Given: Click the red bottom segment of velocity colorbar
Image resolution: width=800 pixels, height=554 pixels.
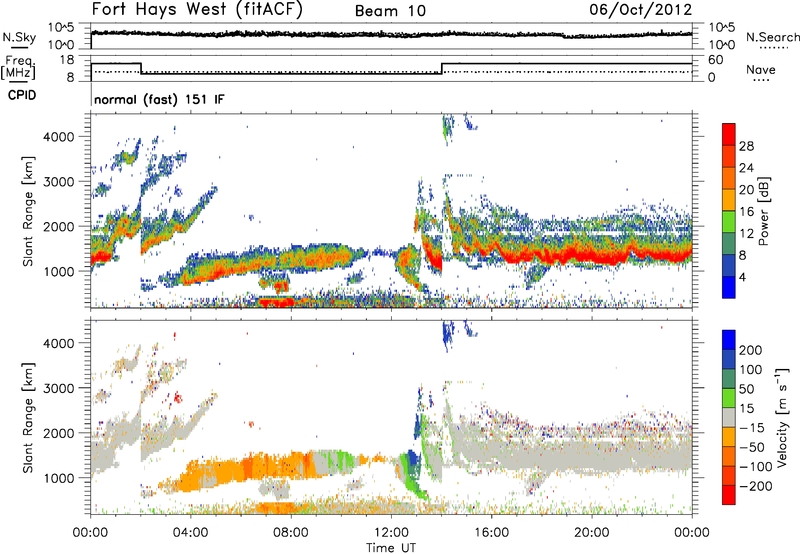Looking at the screenshot, I should pyautogui.click(x=729, y=495).
